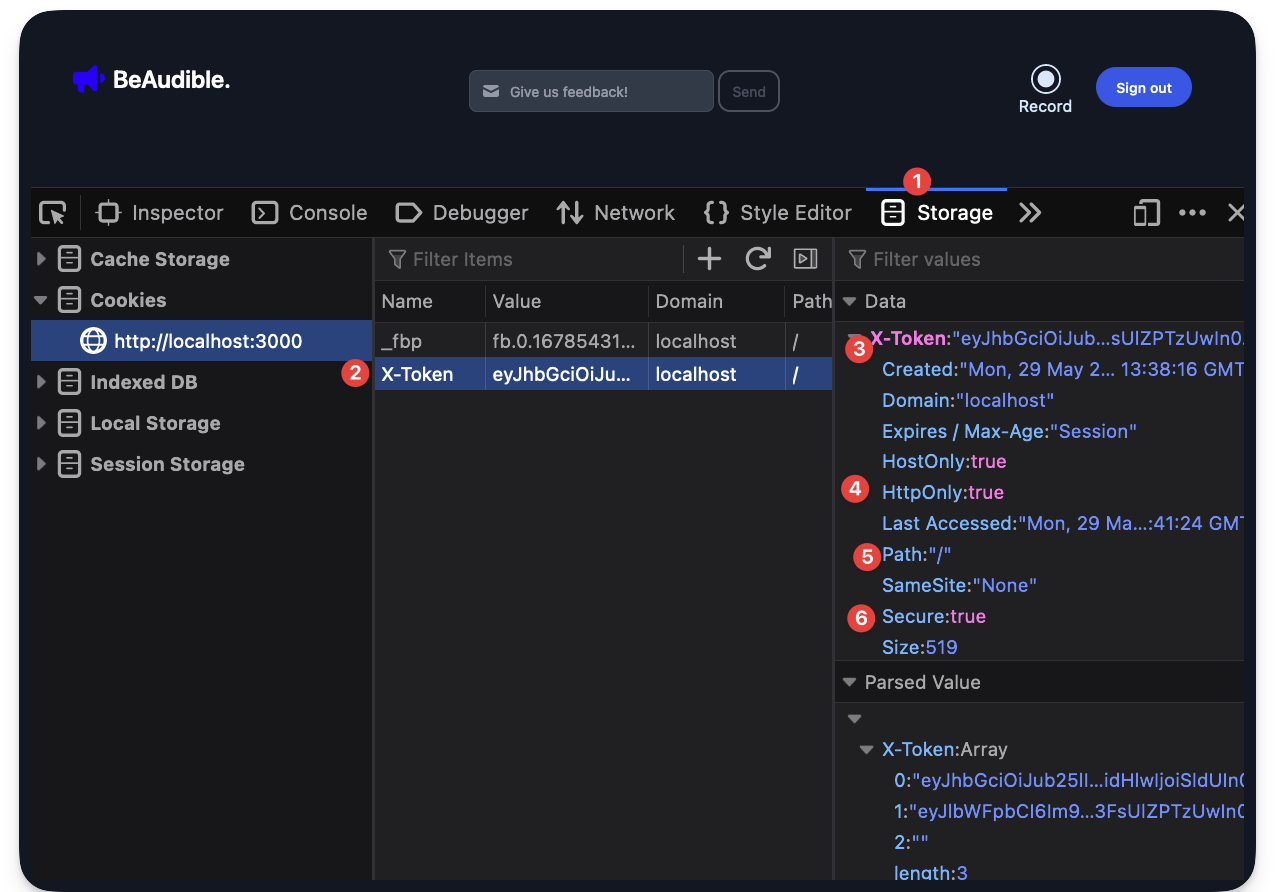Switch to the Console tab

[309, 212]
